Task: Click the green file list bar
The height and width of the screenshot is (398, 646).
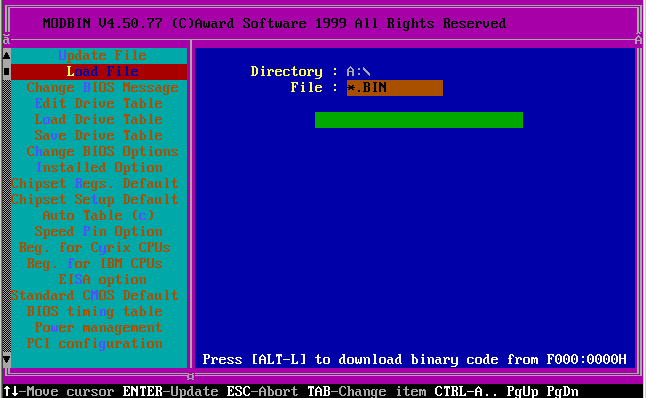Action: click(x=419, y=120)
